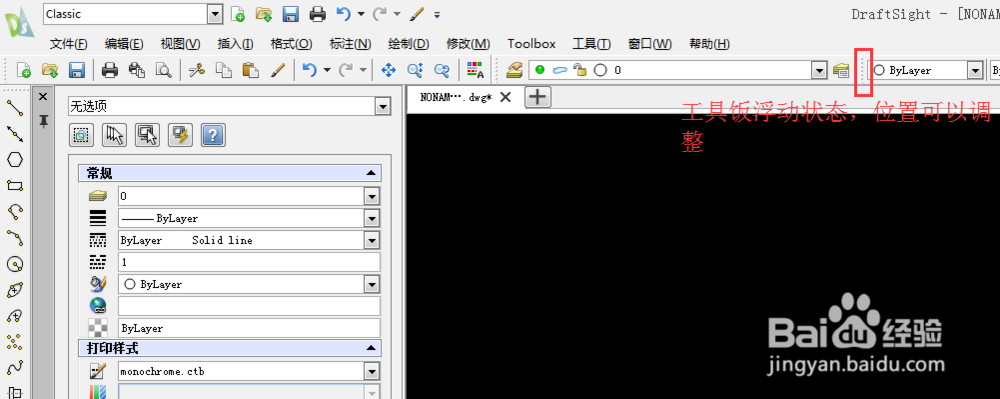Open the 文件(F) menu
The width and height of the screenshot is (1000, 399).
click(69, 44)
